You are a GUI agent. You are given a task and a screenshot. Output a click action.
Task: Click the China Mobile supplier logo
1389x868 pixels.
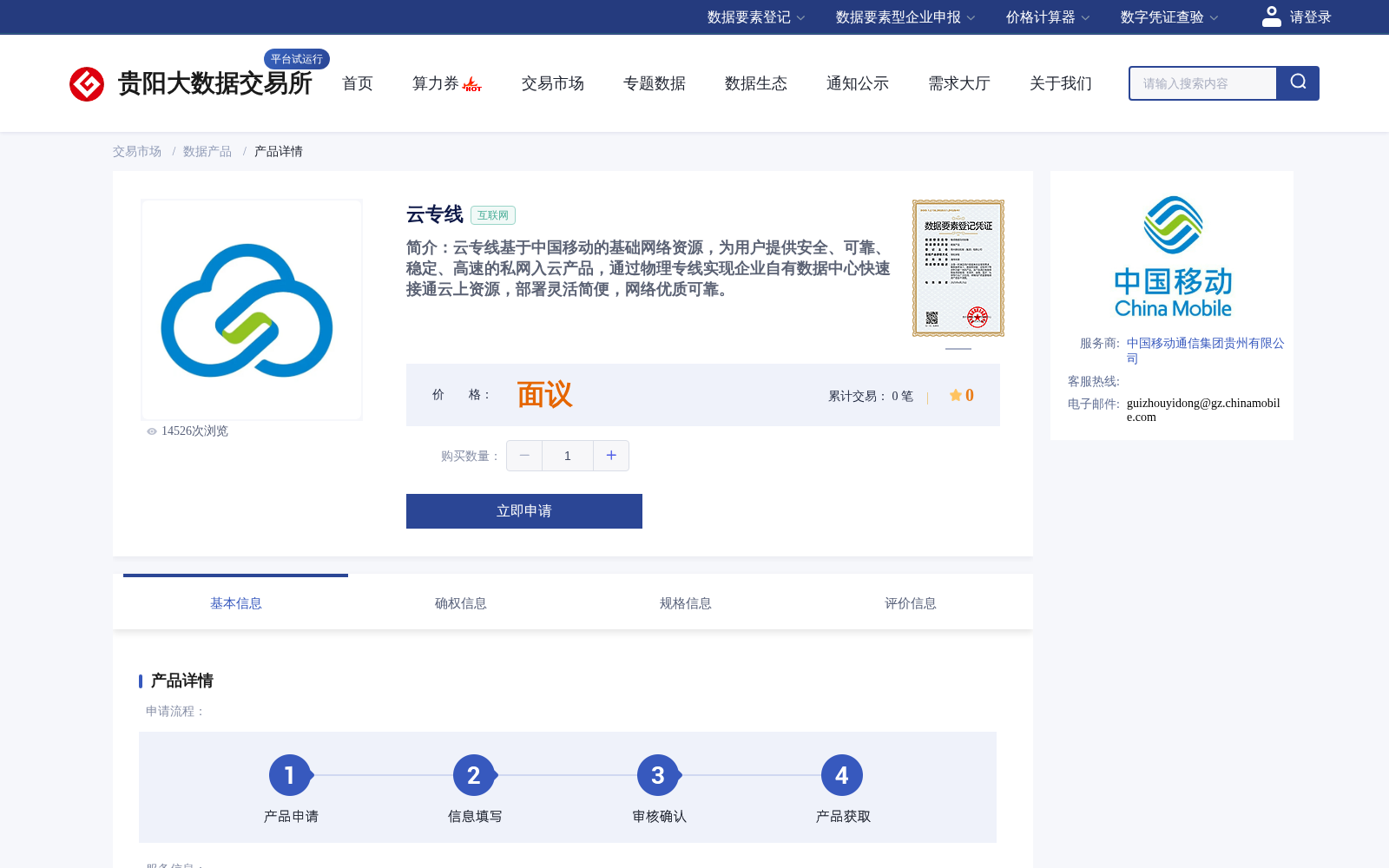click(x=1173, y=257)
